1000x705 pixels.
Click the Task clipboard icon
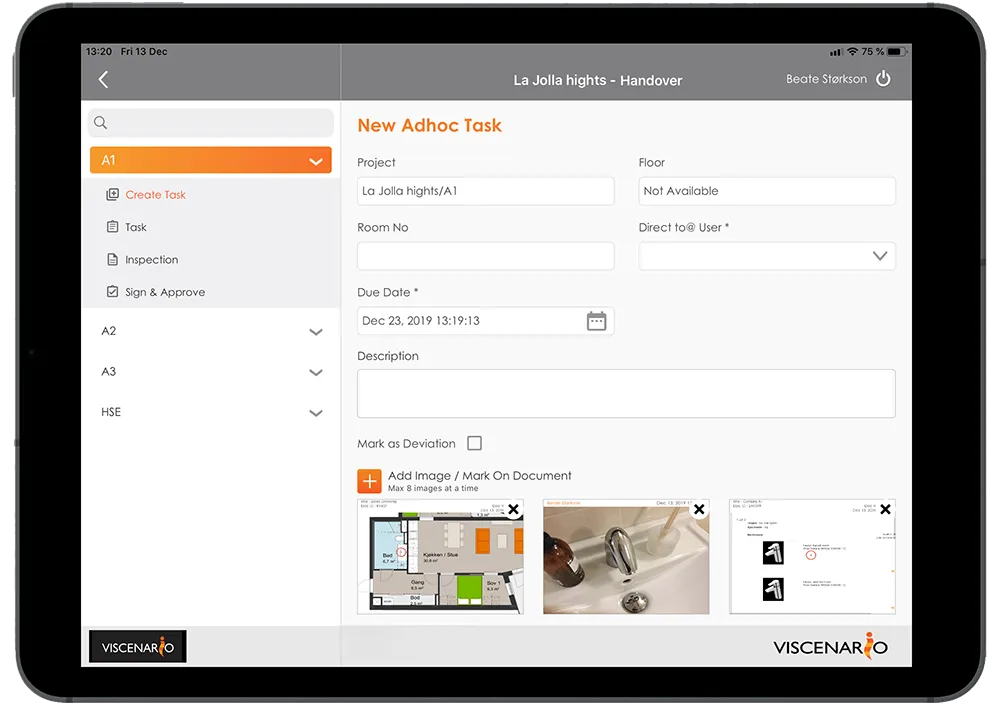point(112,226)
